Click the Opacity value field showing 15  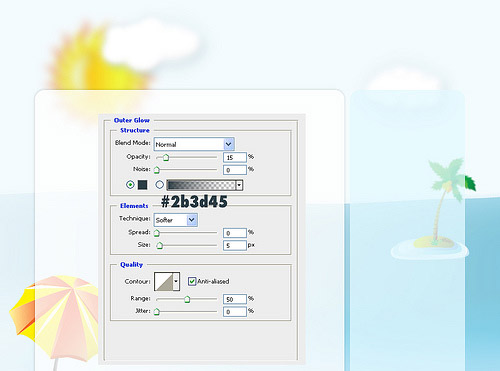coord(235,157)
